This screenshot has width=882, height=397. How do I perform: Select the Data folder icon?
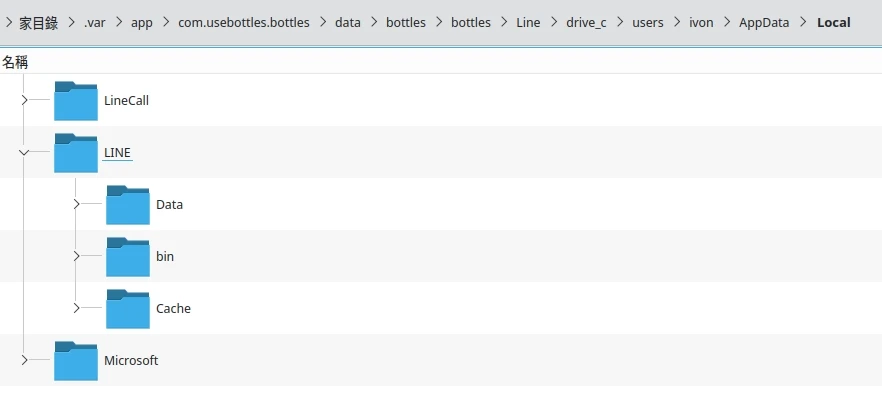(128, 205)
